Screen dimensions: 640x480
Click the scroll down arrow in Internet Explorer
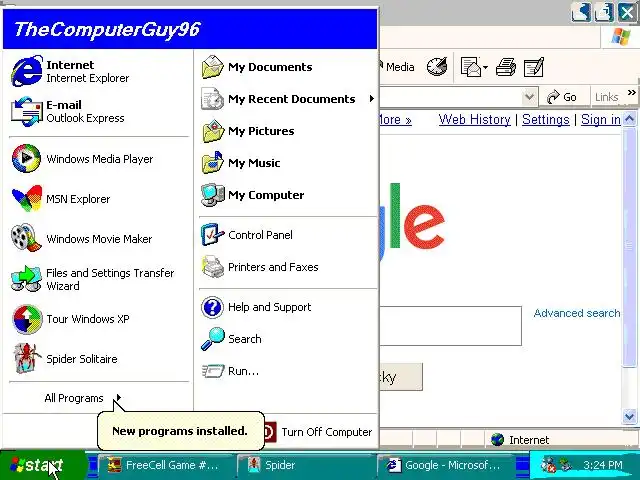click(x=630, y=417)
